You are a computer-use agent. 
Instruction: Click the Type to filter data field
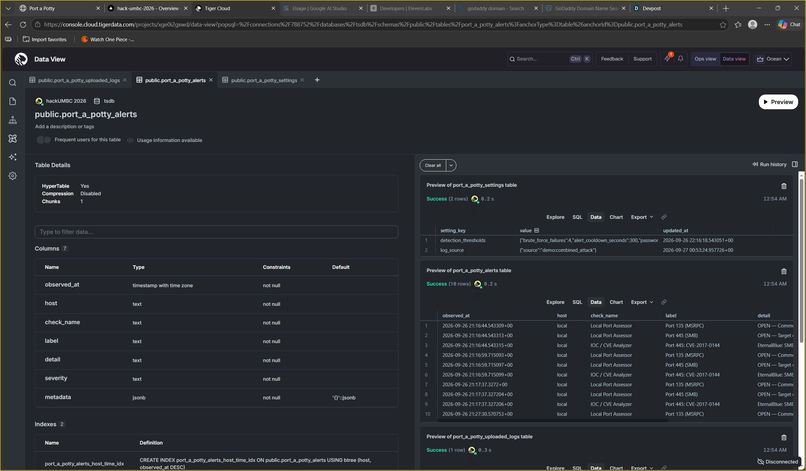point(216,232)
